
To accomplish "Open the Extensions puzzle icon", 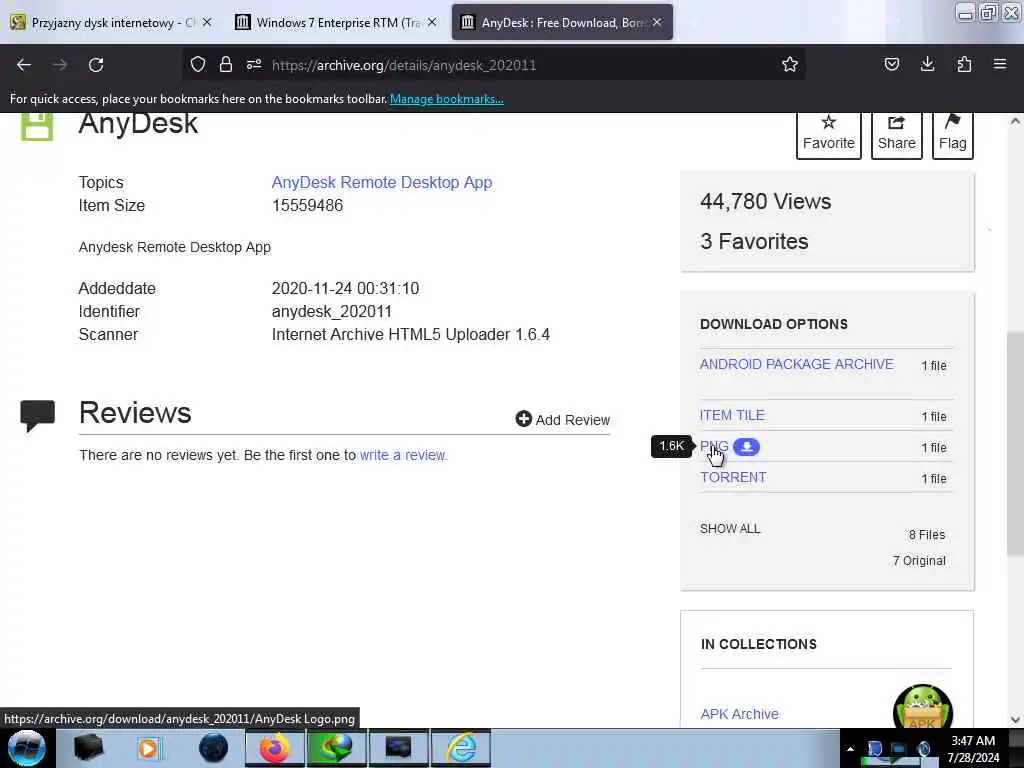I will tap(964, 64).
